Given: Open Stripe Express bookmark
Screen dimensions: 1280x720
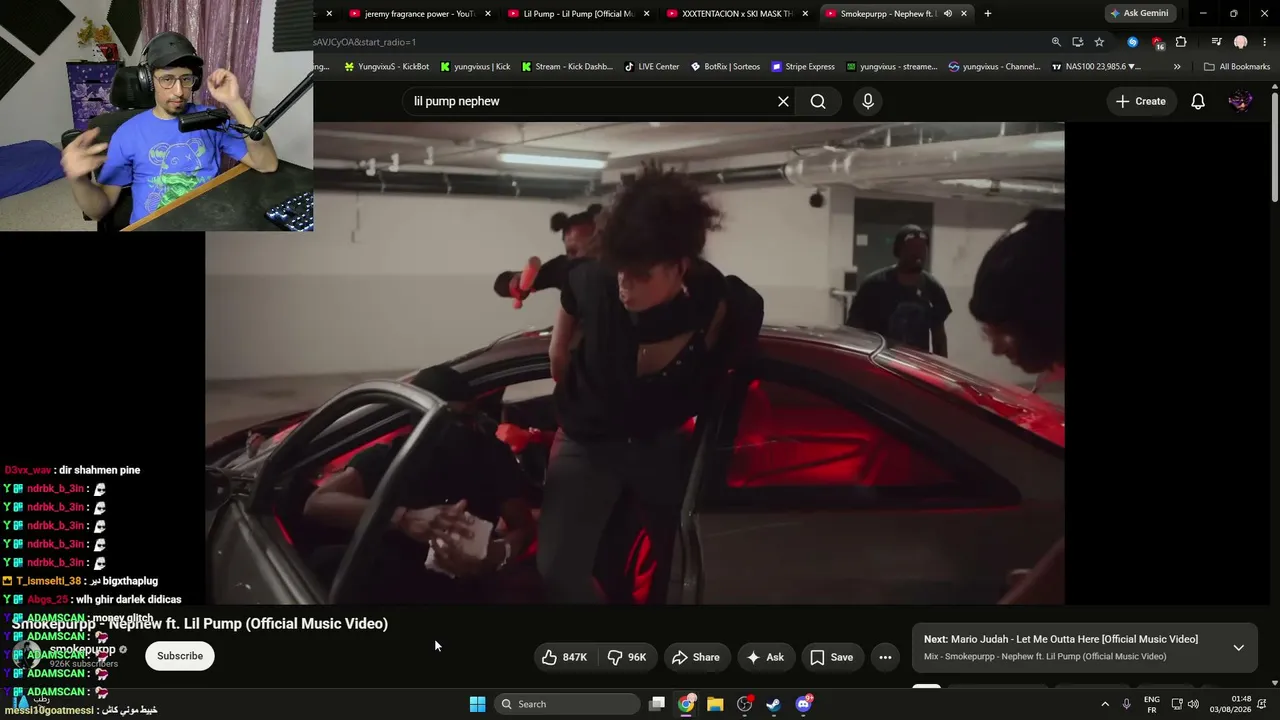Looking at the screenshot, I should (x=803, y=67).
